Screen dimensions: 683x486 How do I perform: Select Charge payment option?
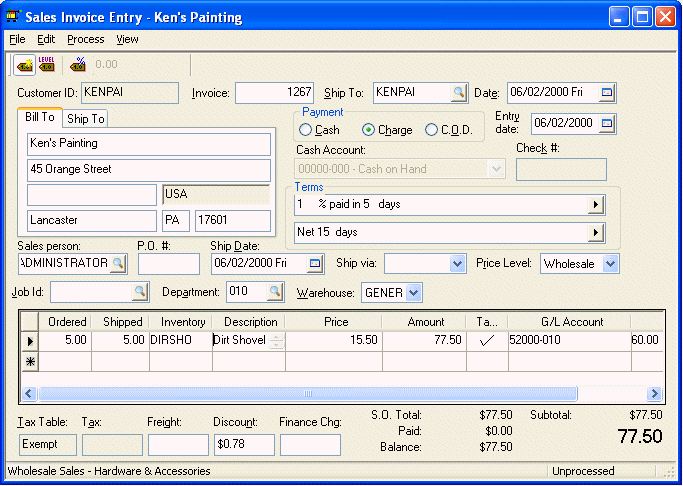coord(369,130)
